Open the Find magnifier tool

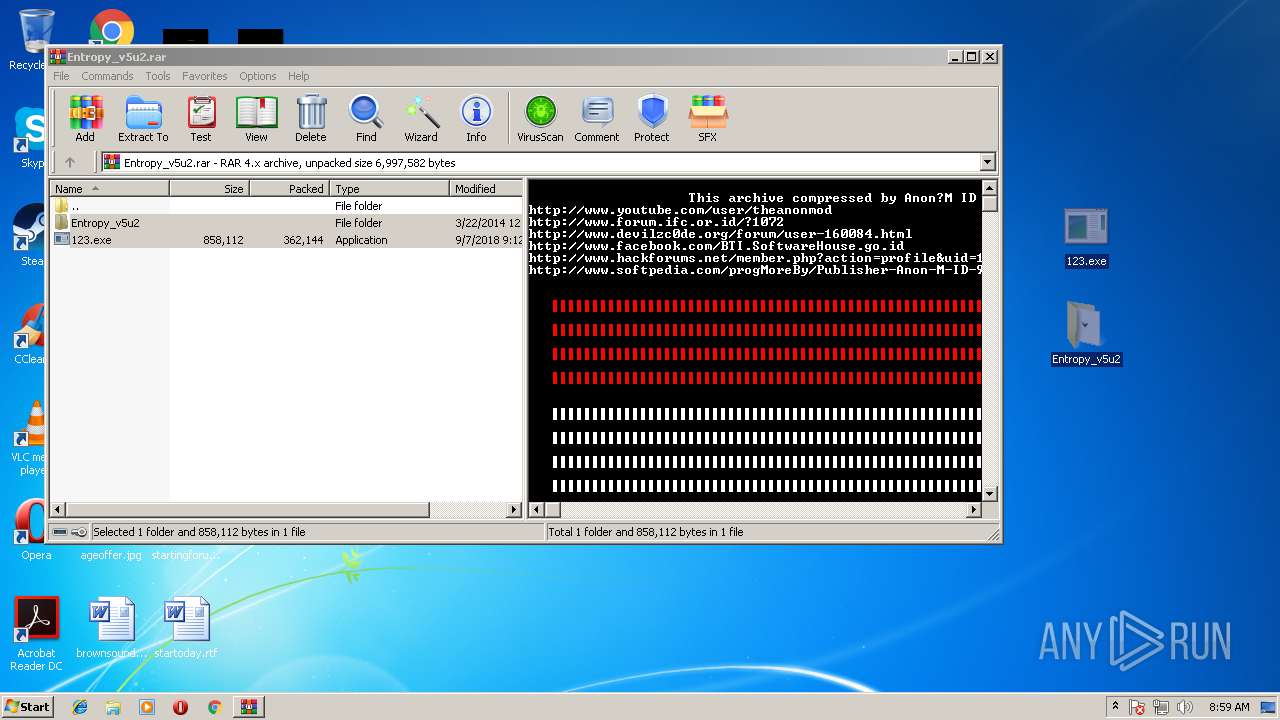pos(366,119)
